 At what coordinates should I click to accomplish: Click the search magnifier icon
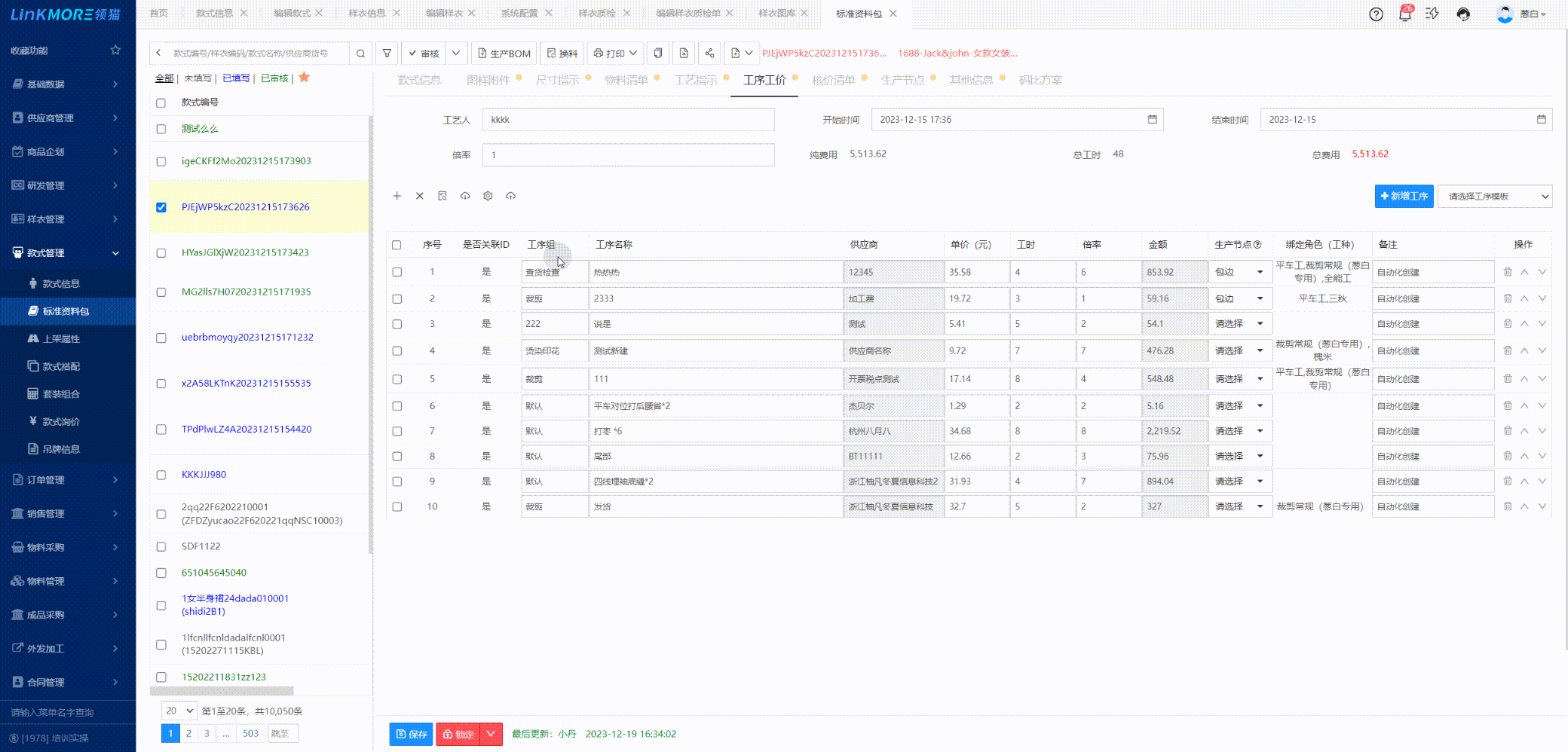[x=360, y=53]
